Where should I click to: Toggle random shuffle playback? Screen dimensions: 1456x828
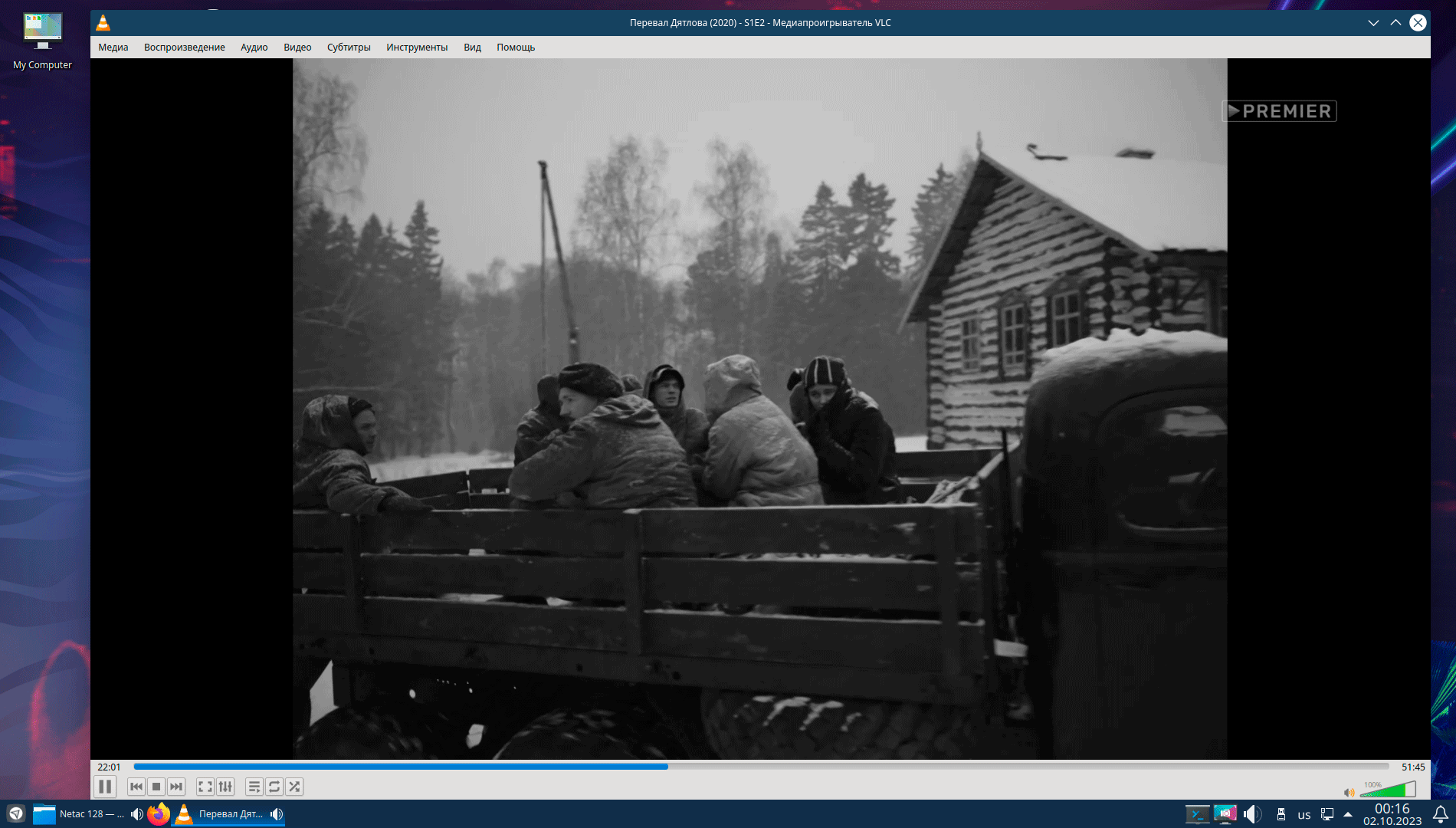pyautogui.click(x=294, y=787)
